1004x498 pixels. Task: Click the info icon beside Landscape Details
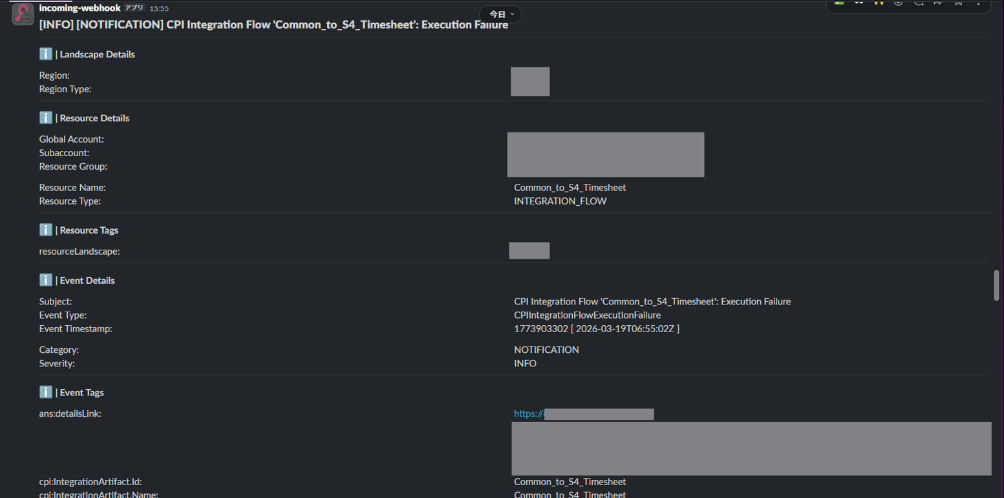[45, 54]
